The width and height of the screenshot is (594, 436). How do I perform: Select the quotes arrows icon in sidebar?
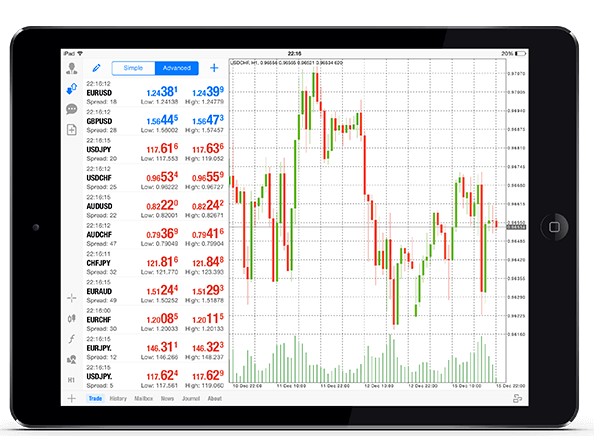(72, 89)
